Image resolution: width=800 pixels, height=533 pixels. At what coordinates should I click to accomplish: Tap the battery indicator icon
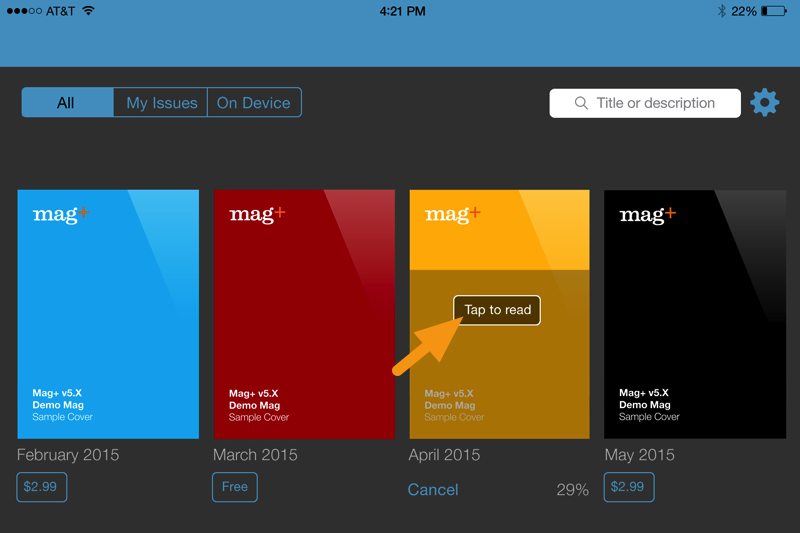pyautogui.click(x=774, y=11)
